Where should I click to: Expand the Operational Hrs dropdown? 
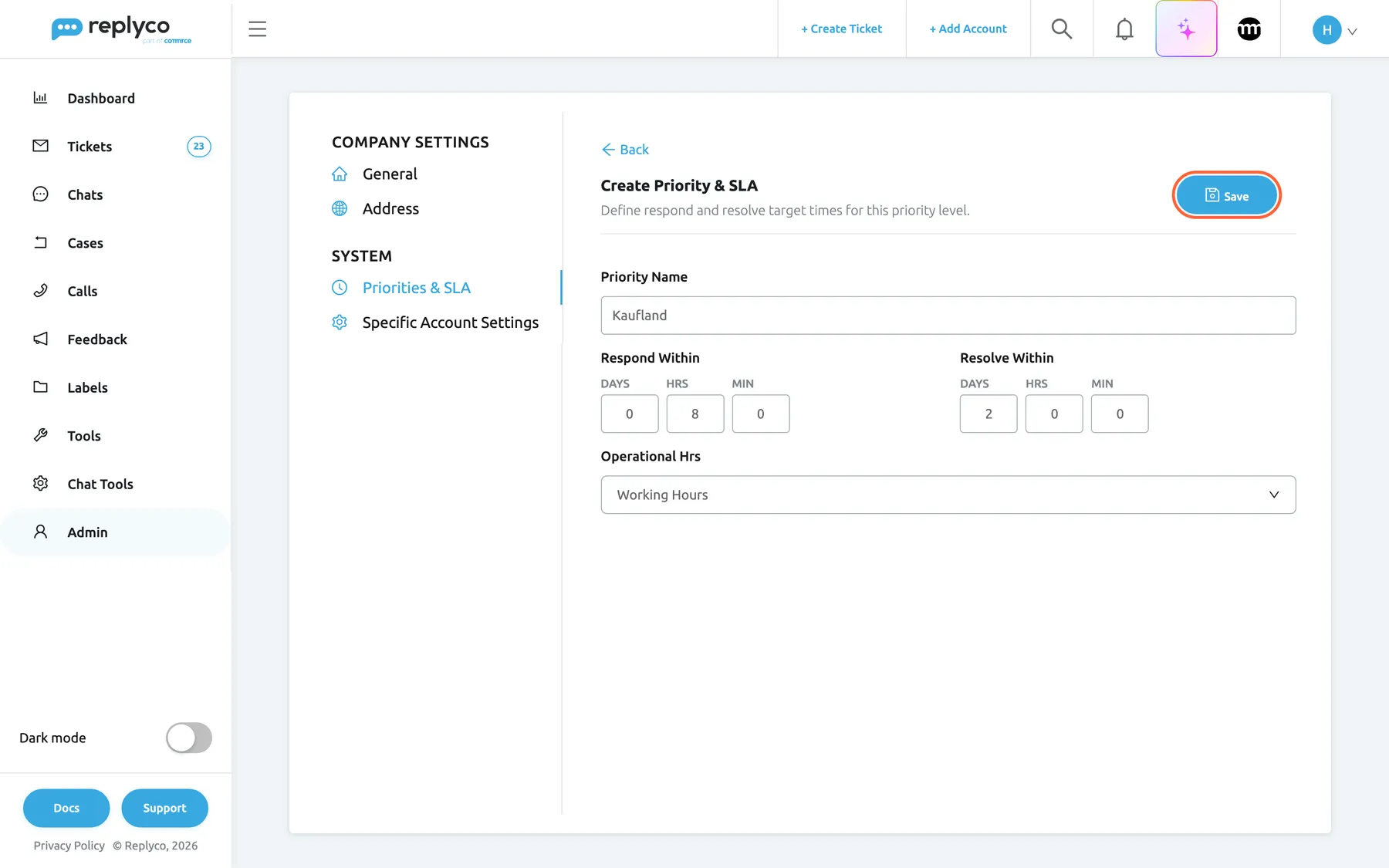pyautogui.click(x=948, y=495)
